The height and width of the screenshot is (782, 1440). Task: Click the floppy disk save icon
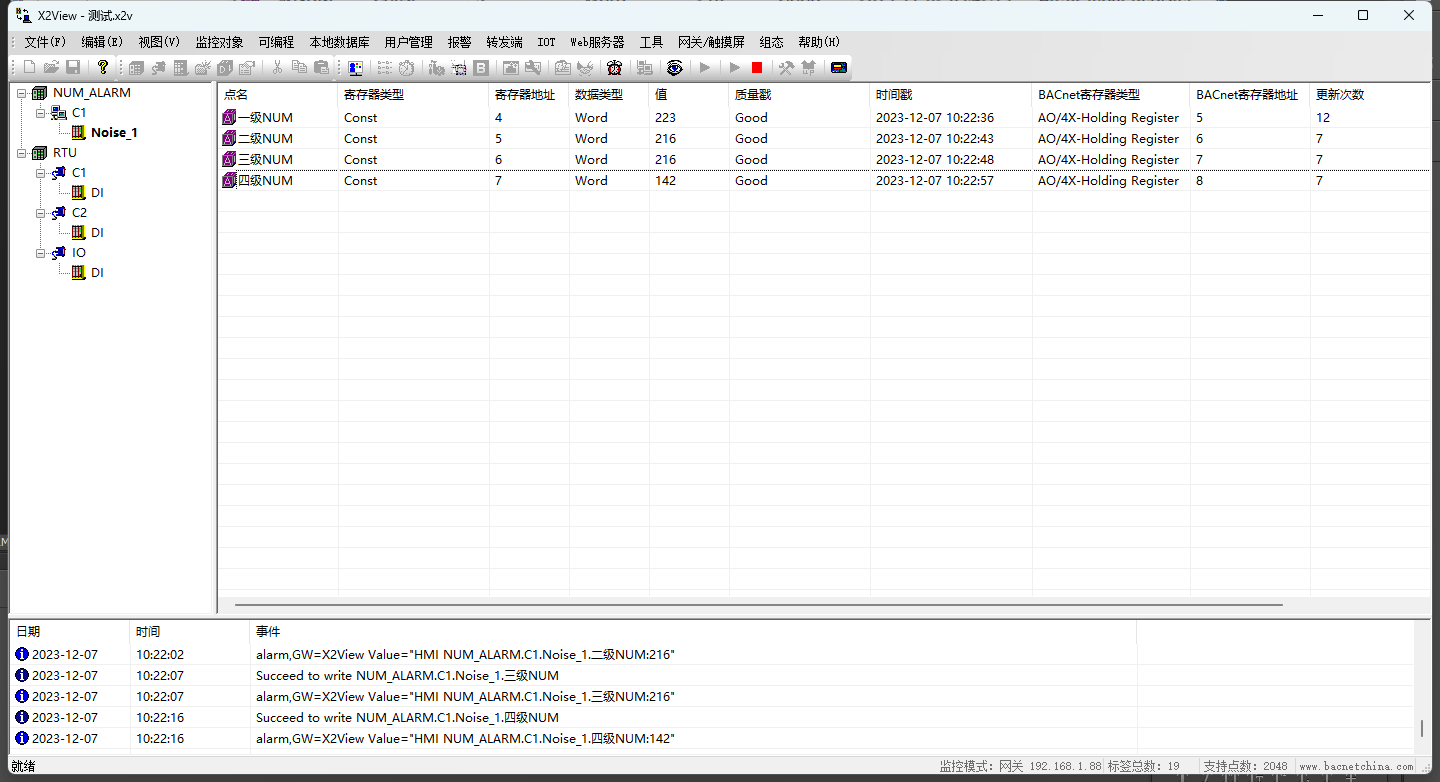tap(73, 67)
